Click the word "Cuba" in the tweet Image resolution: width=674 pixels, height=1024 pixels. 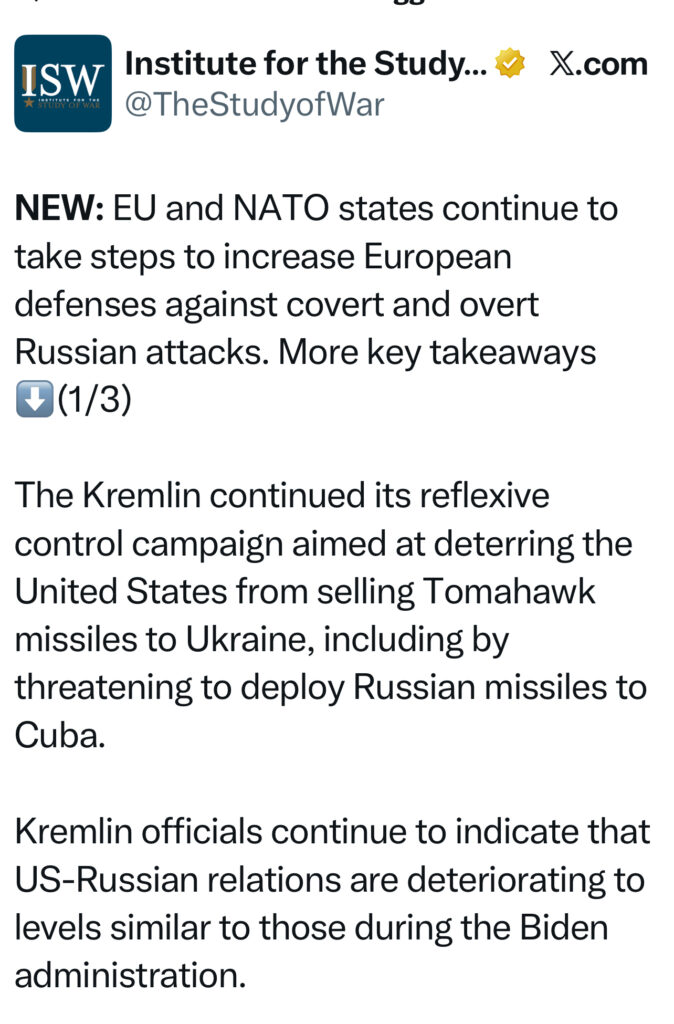coord(59,736)
